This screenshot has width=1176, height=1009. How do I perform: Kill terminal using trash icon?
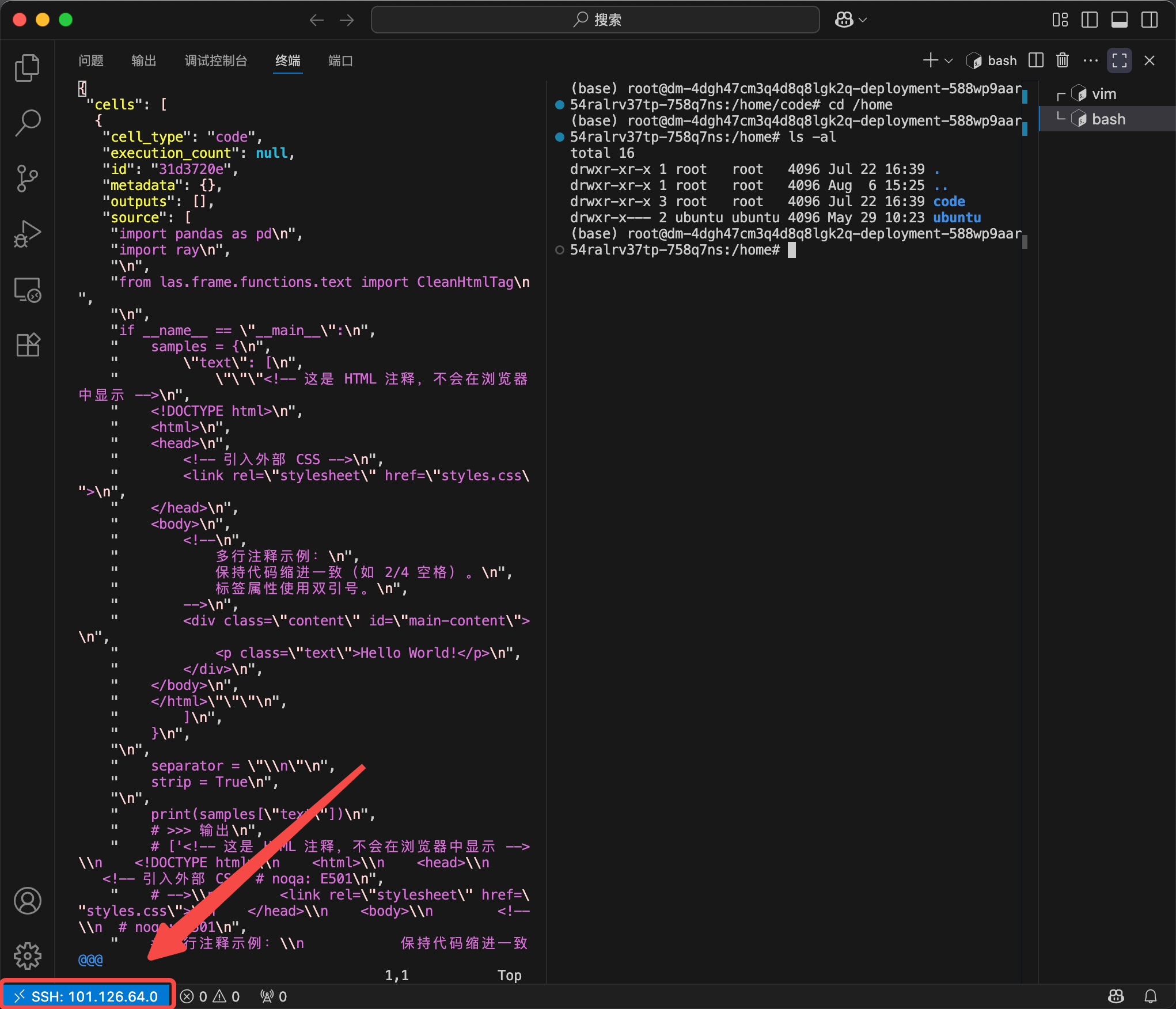pyautogui.click(x=1063, y=60)
